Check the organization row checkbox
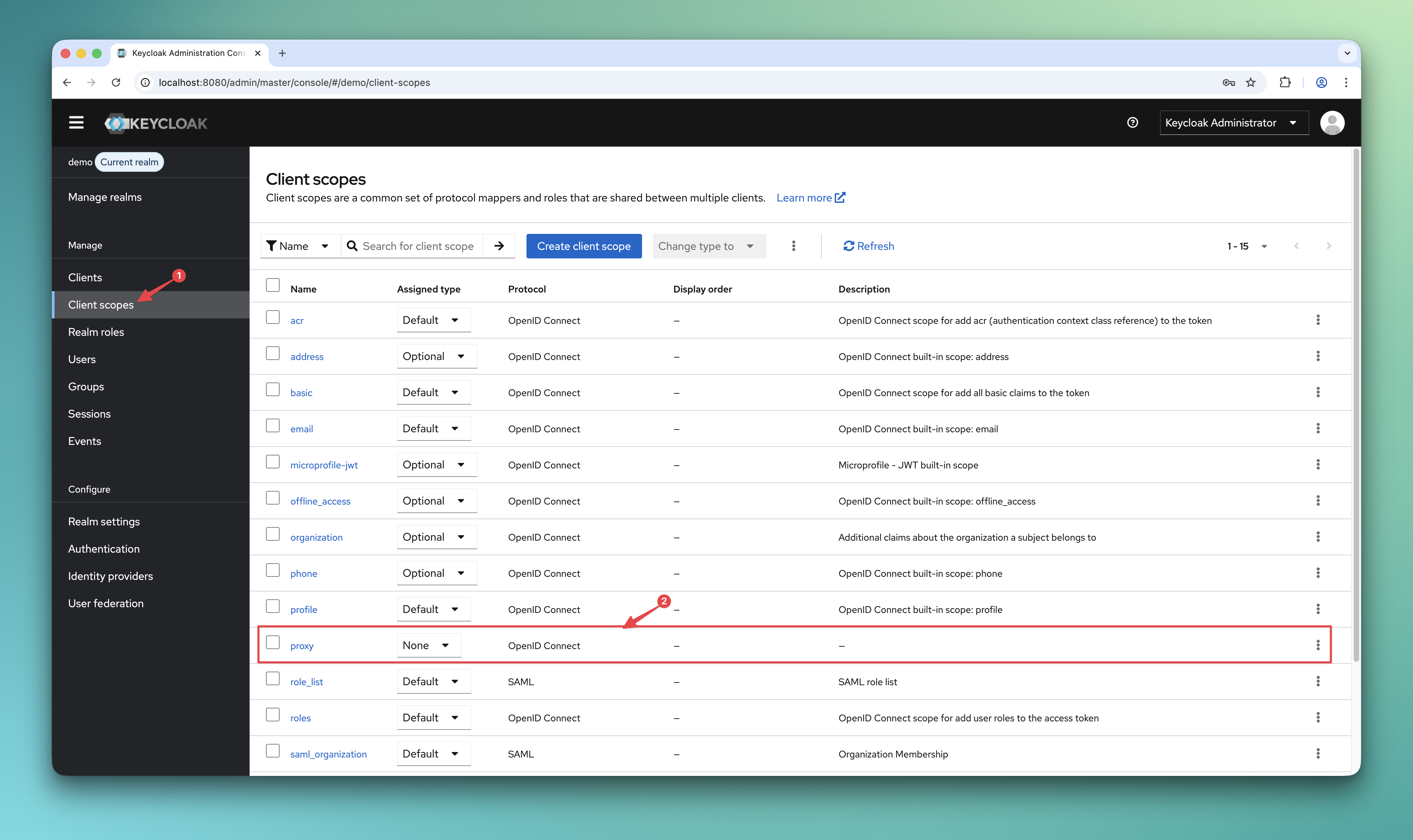 point(273,534)
